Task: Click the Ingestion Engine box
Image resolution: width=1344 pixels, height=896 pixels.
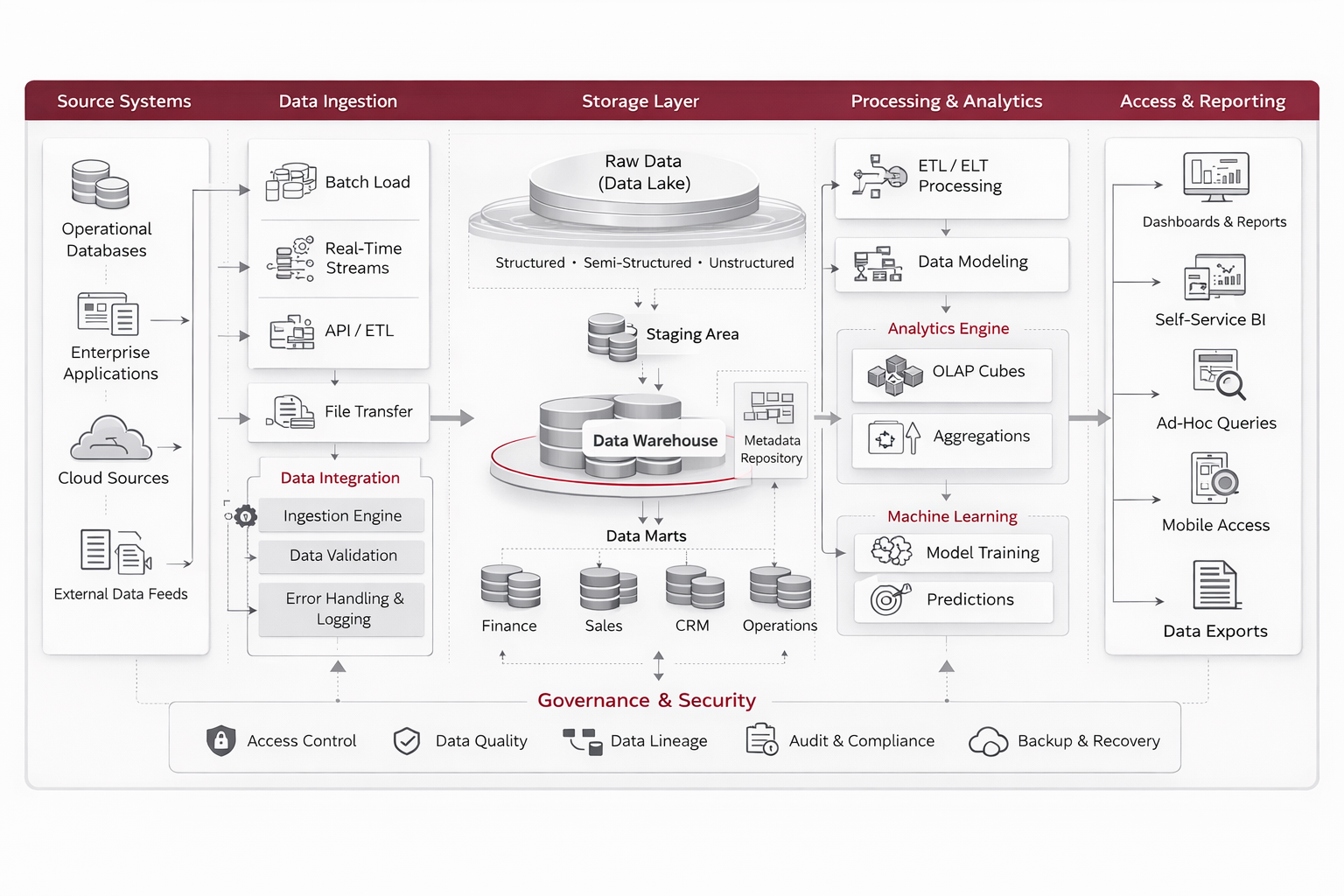Action: click(341, 516)
